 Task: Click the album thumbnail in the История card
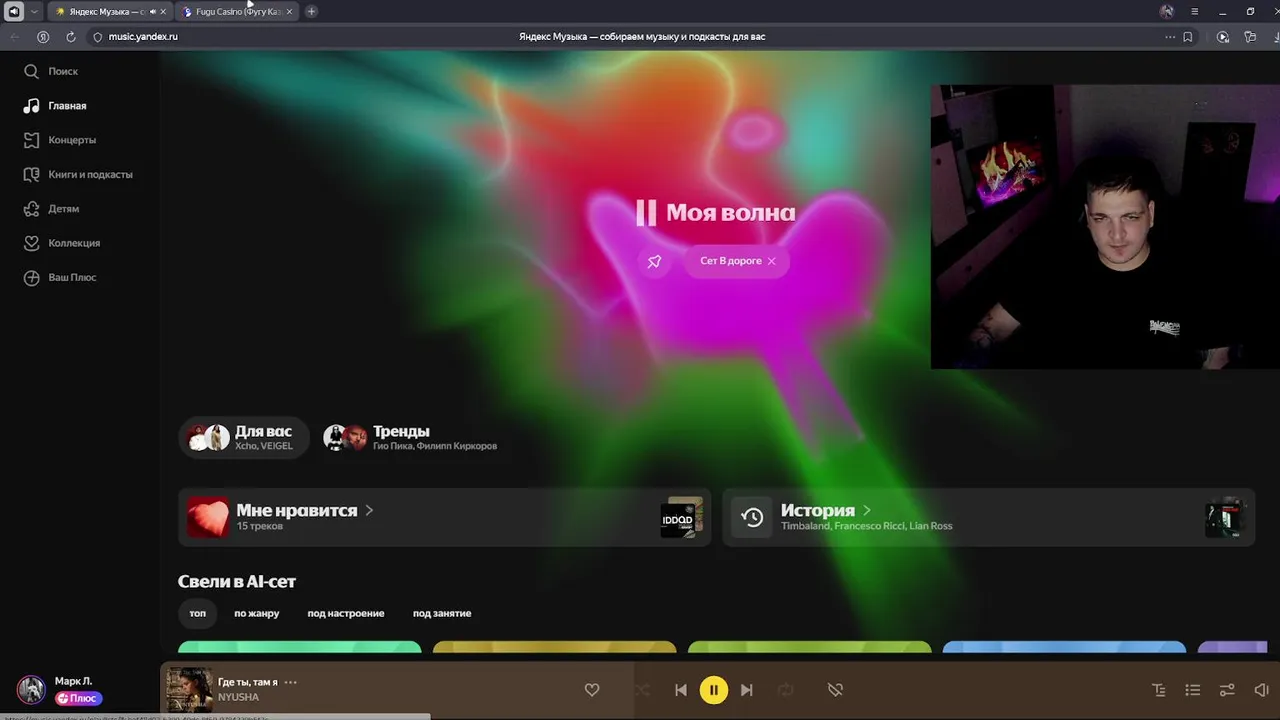pos(1225,517)
